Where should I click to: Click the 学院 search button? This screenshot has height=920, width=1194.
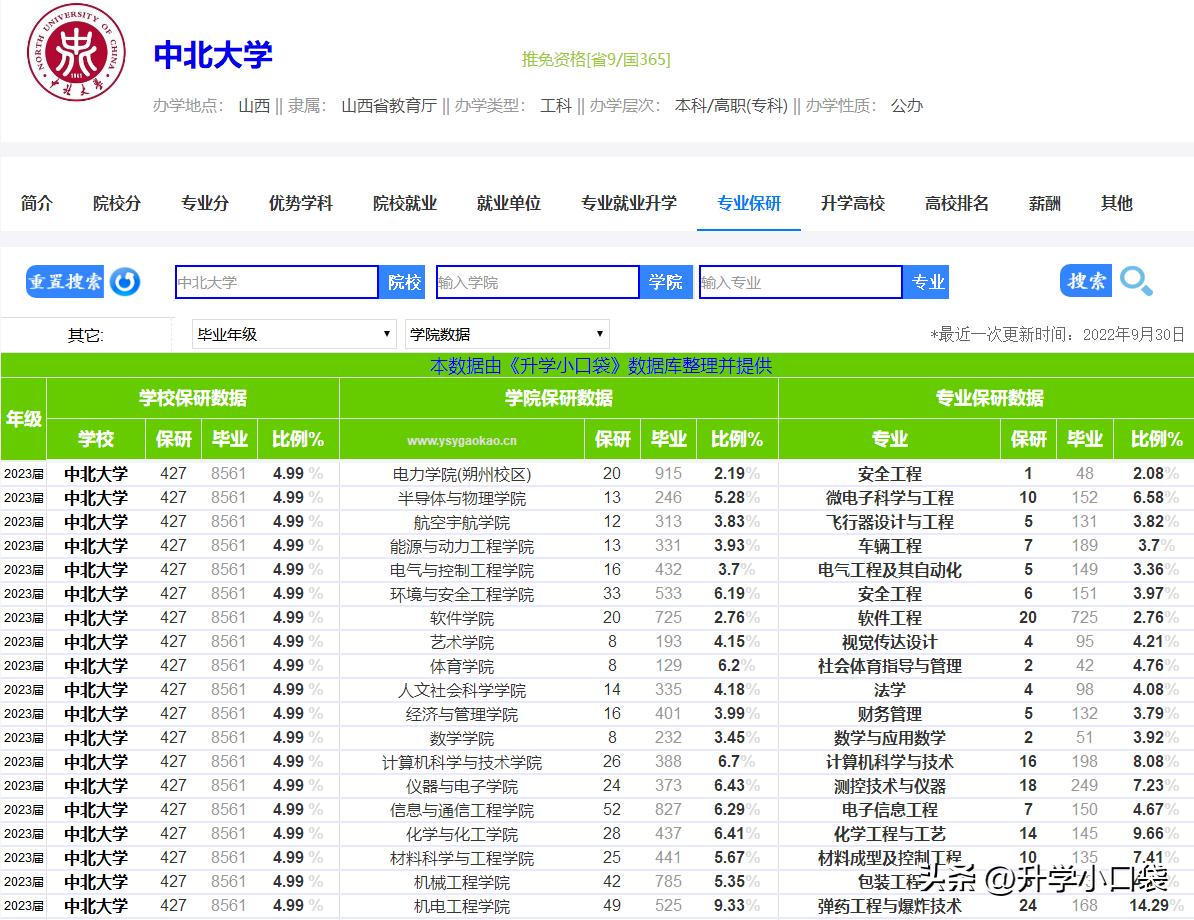coord(666,282)
